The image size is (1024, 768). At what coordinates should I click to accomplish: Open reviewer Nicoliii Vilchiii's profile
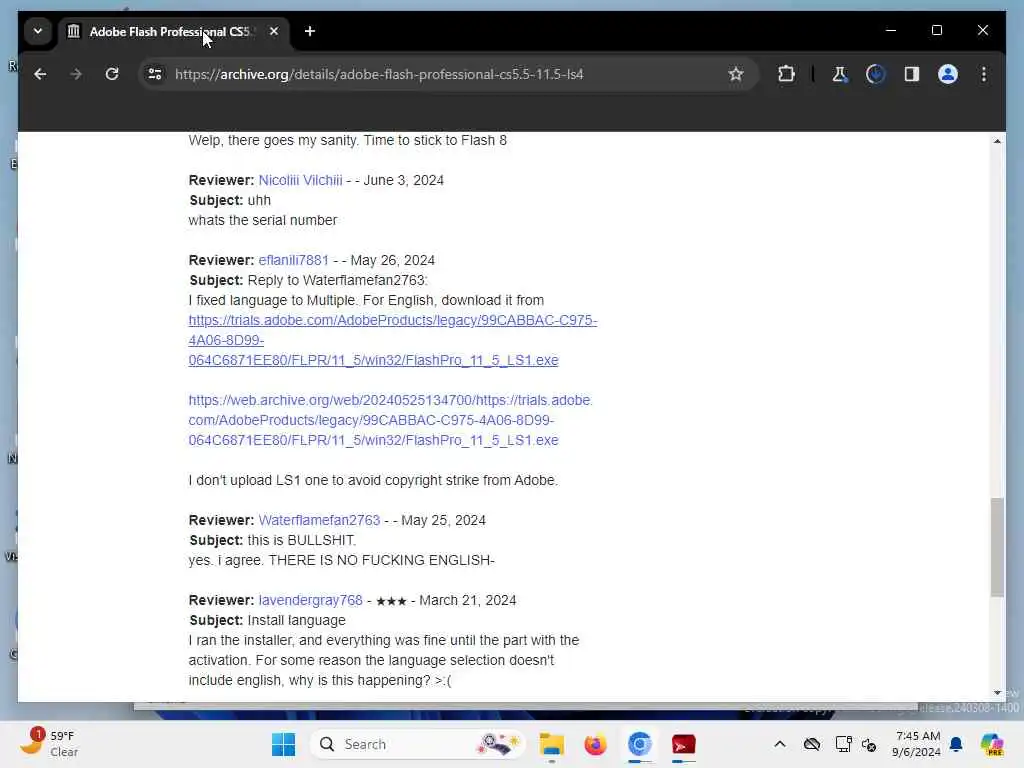(300, 180)
